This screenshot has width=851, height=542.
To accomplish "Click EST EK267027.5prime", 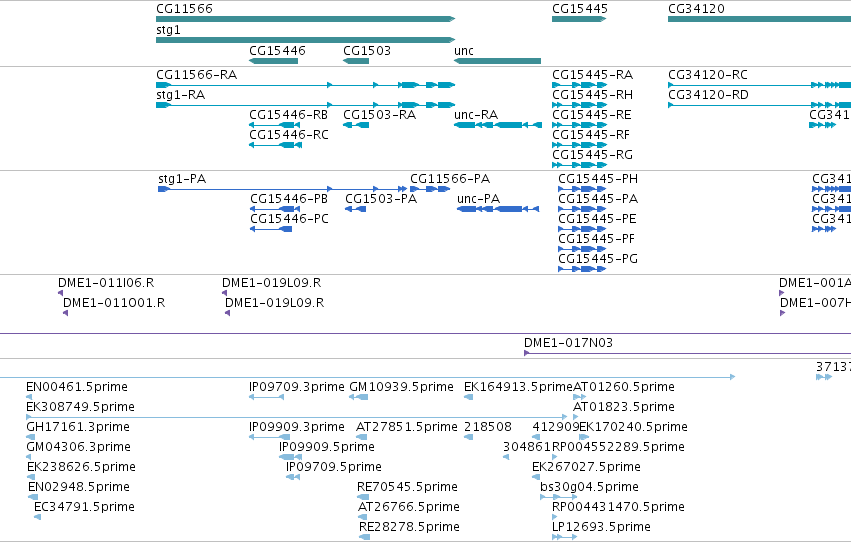I will coord(587,467).
